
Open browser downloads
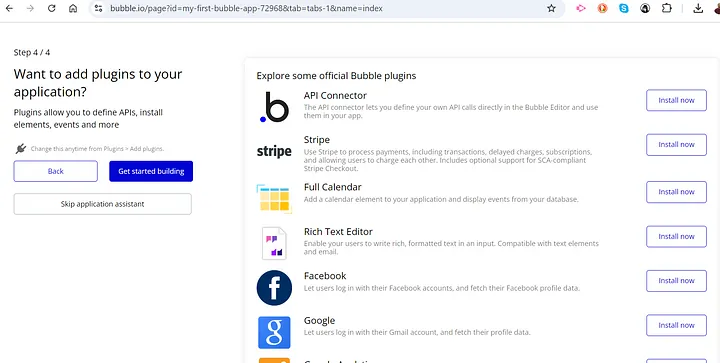(x=698, y=8)
